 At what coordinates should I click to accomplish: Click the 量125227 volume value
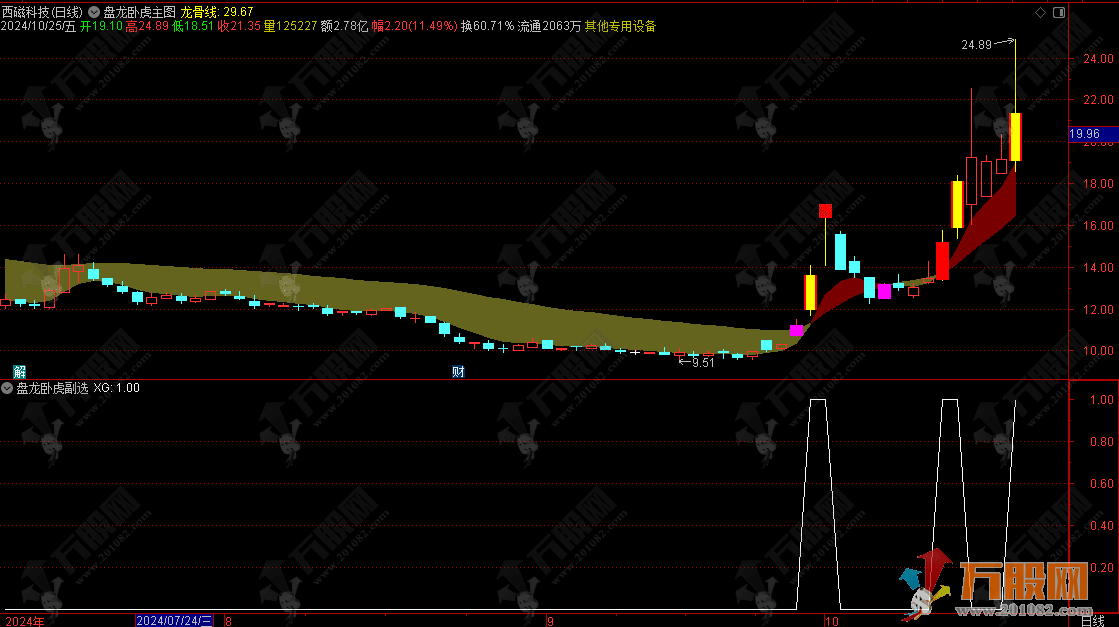click(x=290, y=26)
